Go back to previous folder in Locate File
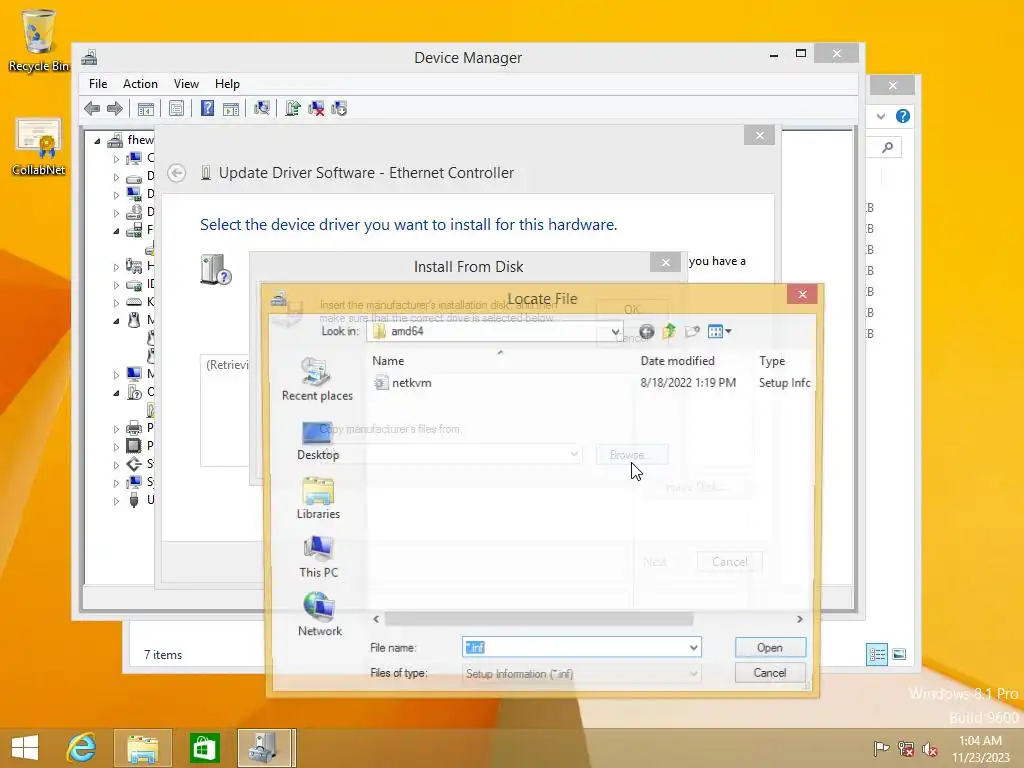This screenshot has height=768, width=1024. click(x=647, y=332)
